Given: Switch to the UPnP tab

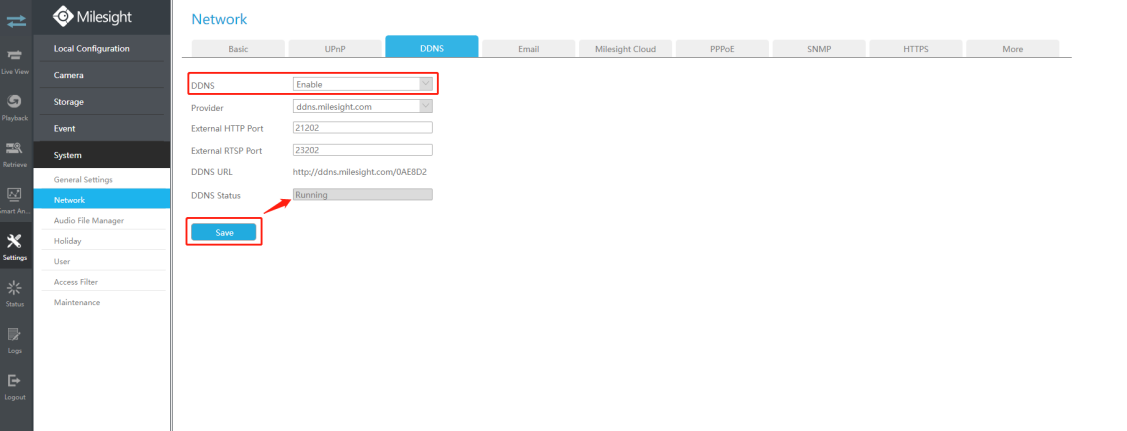Looking at the screenshot, I should 335,49.
